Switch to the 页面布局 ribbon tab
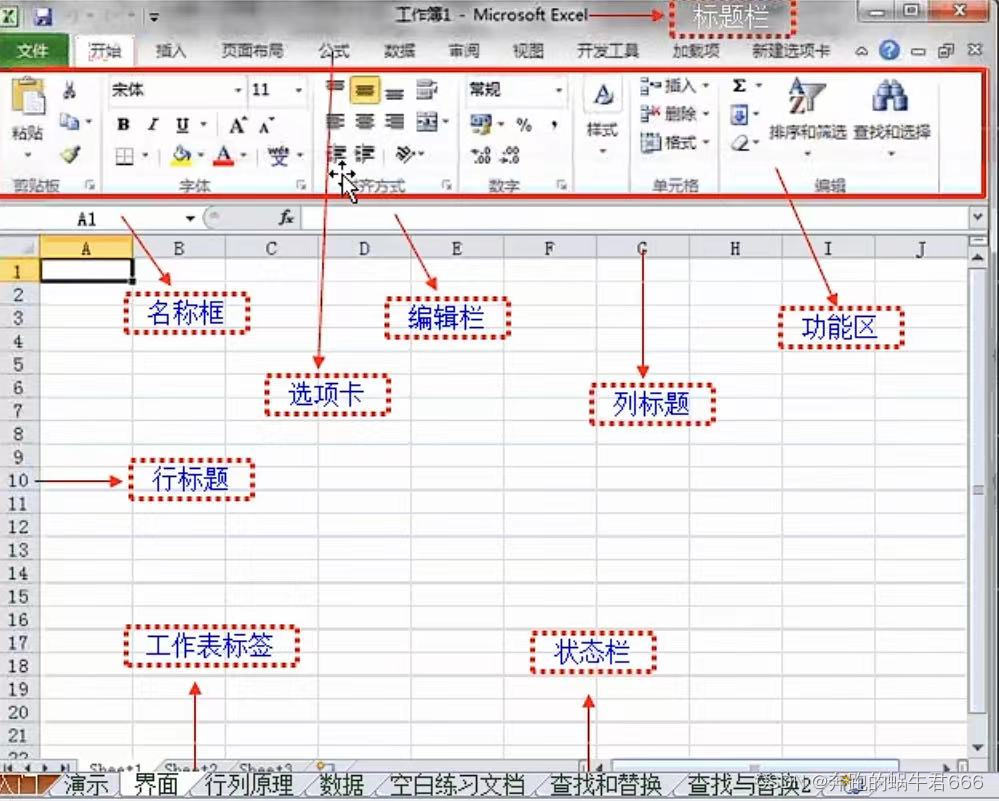Image resolution: width=999 pixels, height=801 pixels. pyautogui.click(x=252, y=50)
